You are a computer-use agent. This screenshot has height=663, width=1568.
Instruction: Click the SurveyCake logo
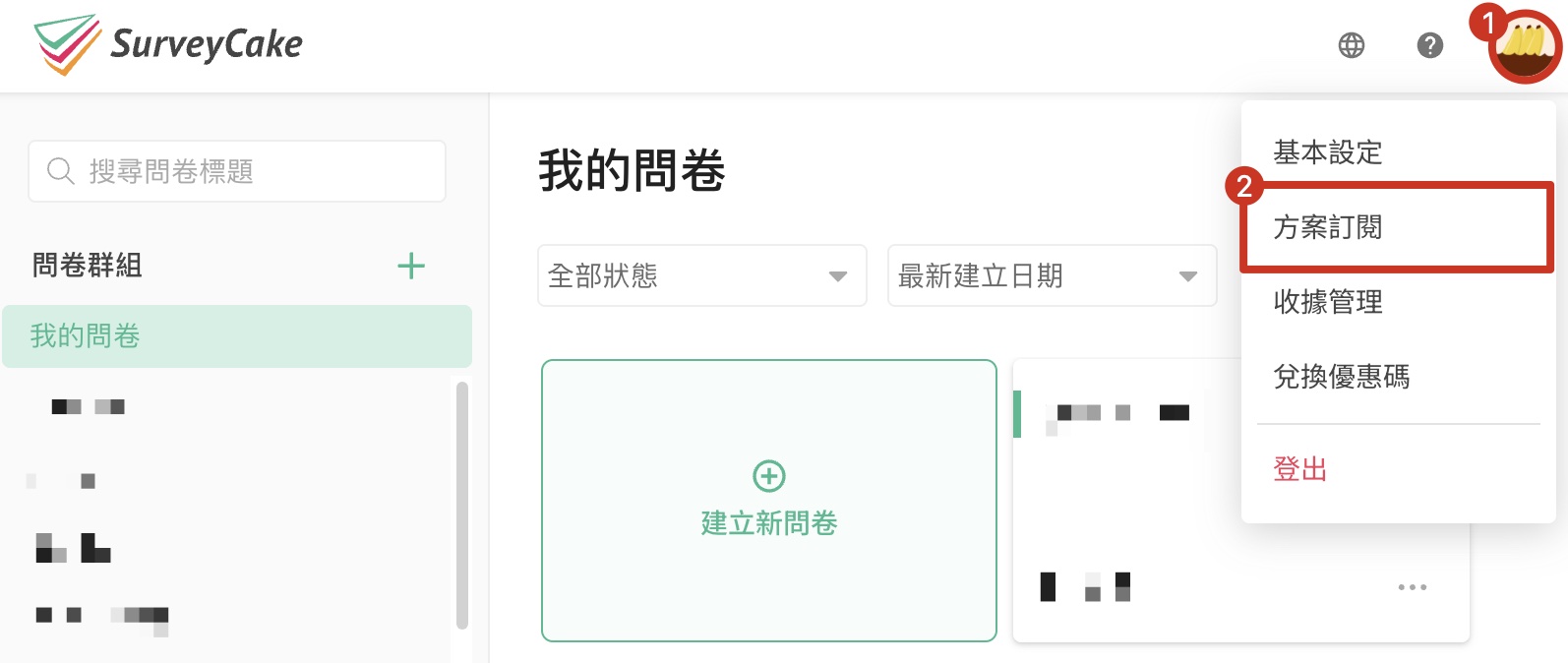pos(167,44)
